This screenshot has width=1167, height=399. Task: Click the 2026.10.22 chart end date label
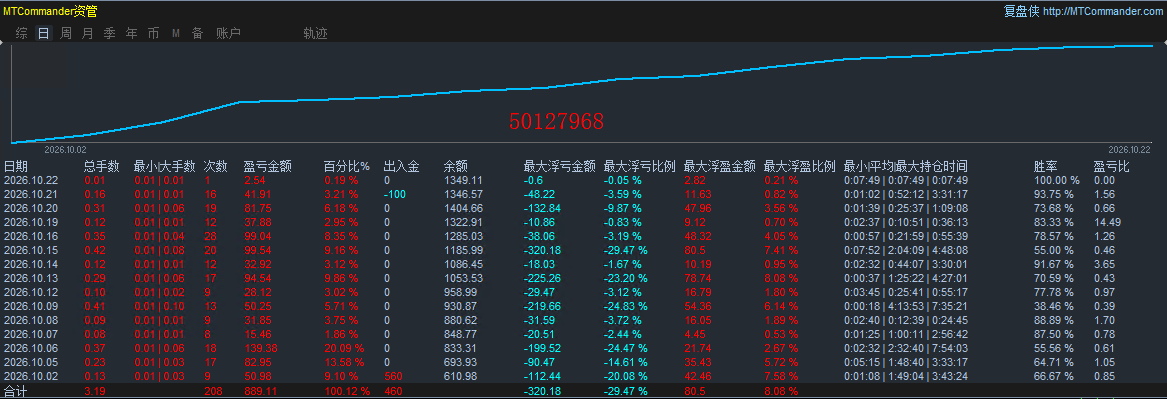pyautogui.click(x=1129, y=150)
